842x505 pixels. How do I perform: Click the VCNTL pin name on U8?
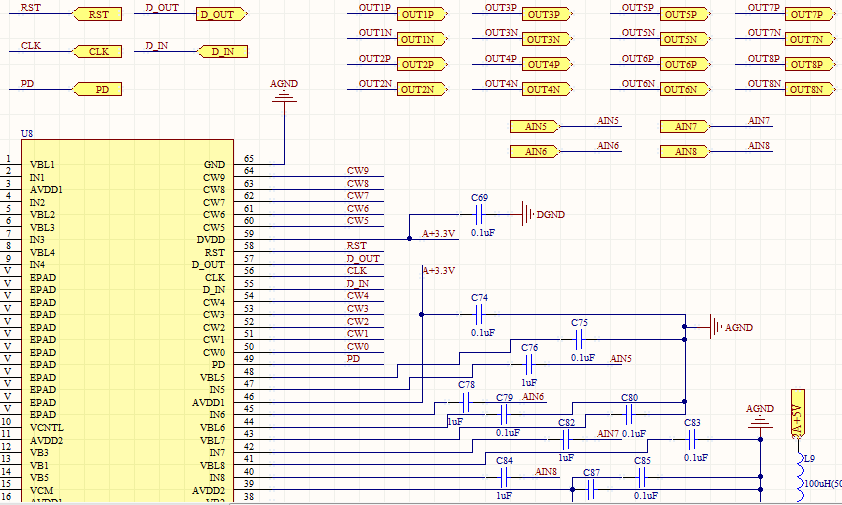pos(47,428)
